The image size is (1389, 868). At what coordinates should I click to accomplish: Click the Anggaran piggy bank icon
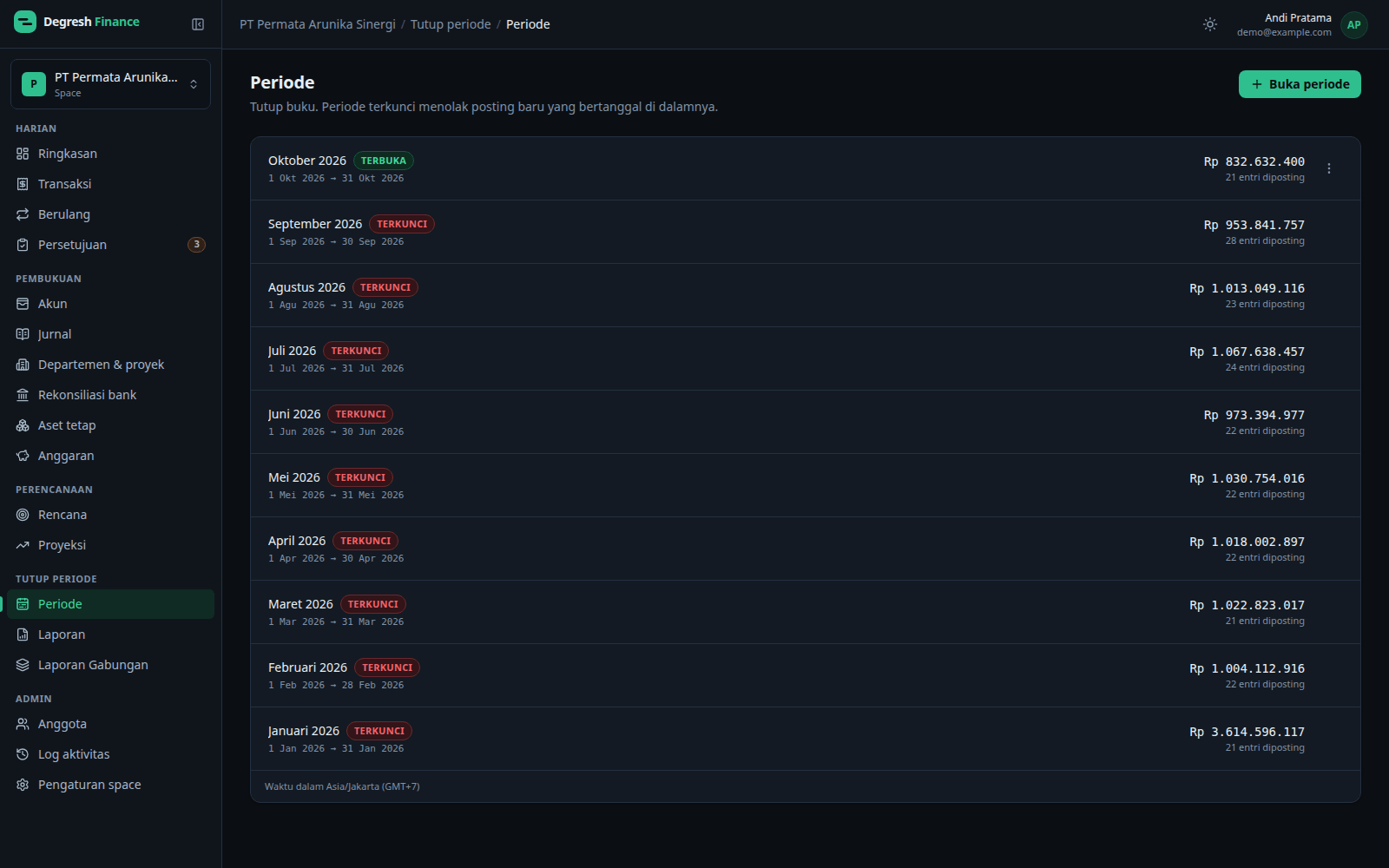[23, 456]
